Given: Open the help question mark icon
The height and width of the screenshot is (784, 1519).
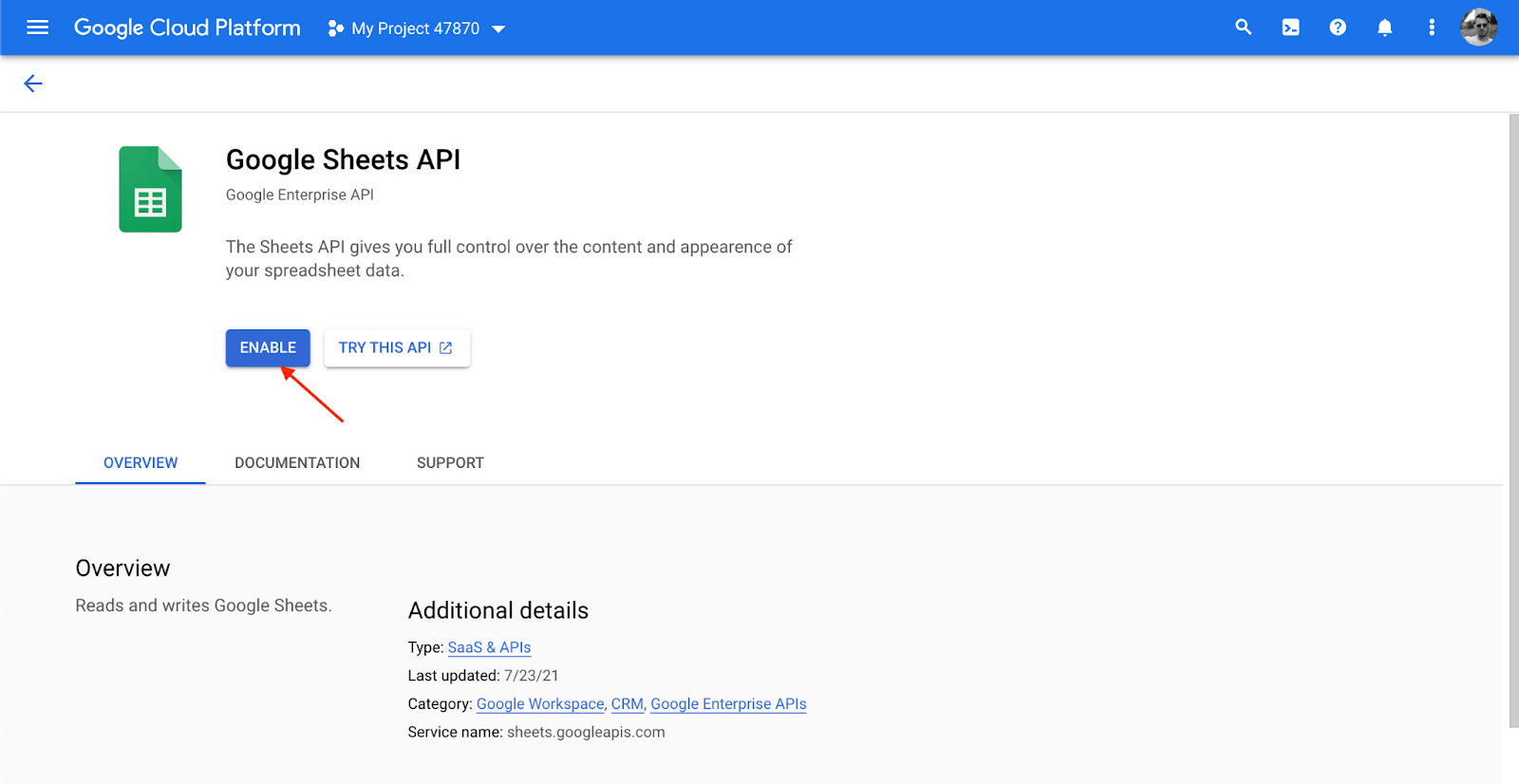Looking at the screenshot, I should click(x=1338, y=28).
